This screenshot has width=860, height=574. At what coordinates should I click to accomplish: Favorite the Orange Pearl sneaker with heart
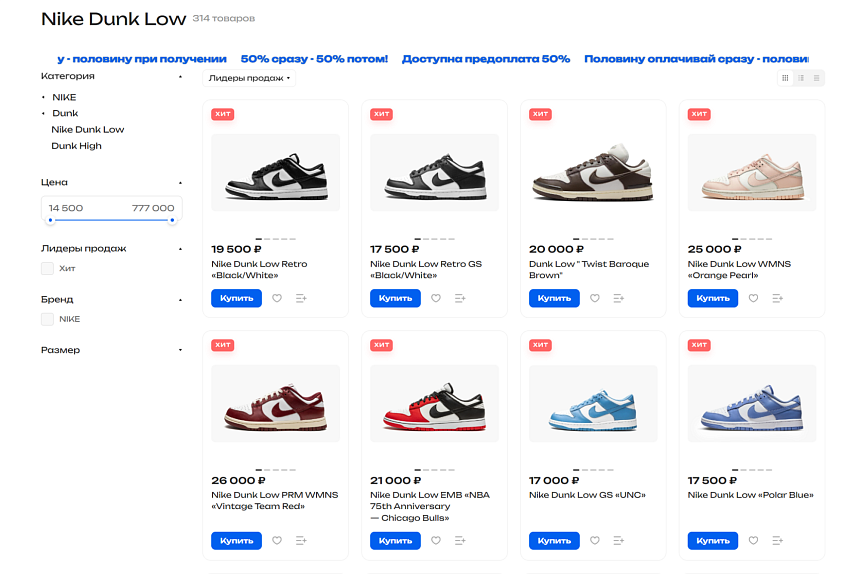754,298
